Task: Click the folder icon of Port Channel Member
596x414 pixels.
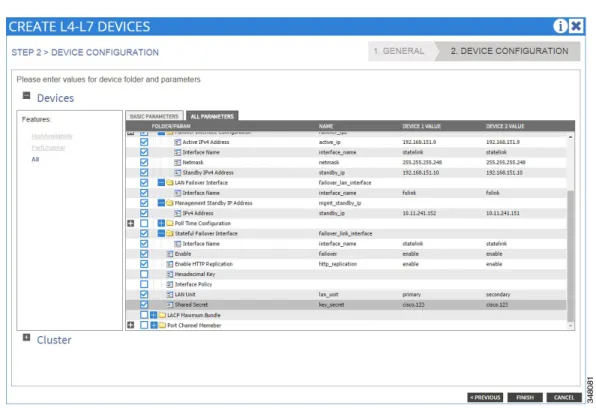Action: click(162, 325)
